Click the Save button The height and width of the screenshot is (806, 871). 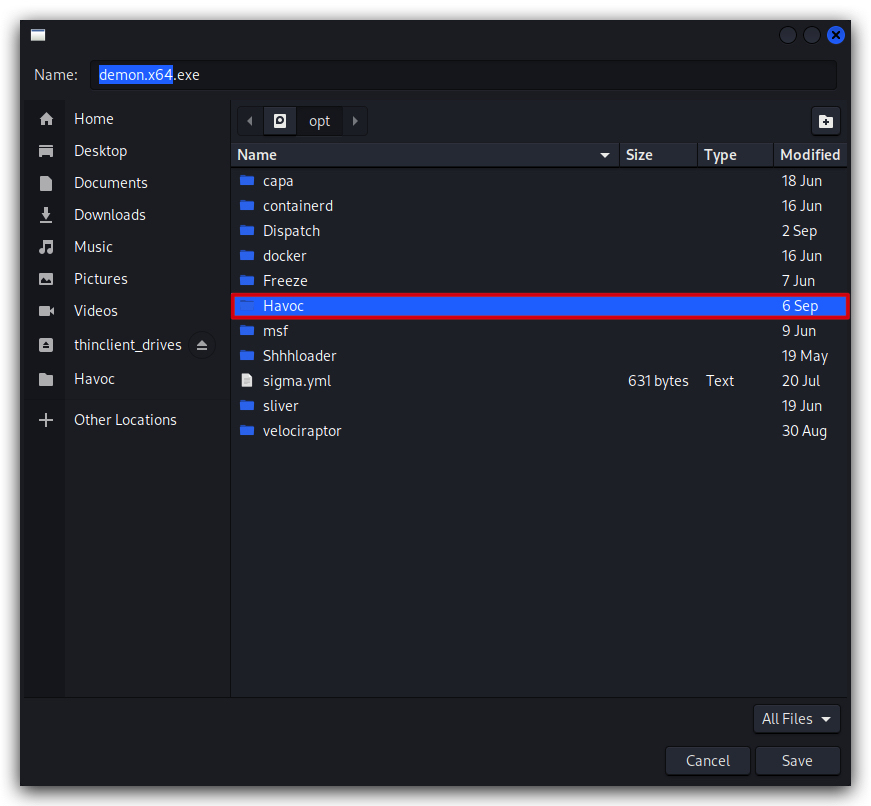point(798,760)
